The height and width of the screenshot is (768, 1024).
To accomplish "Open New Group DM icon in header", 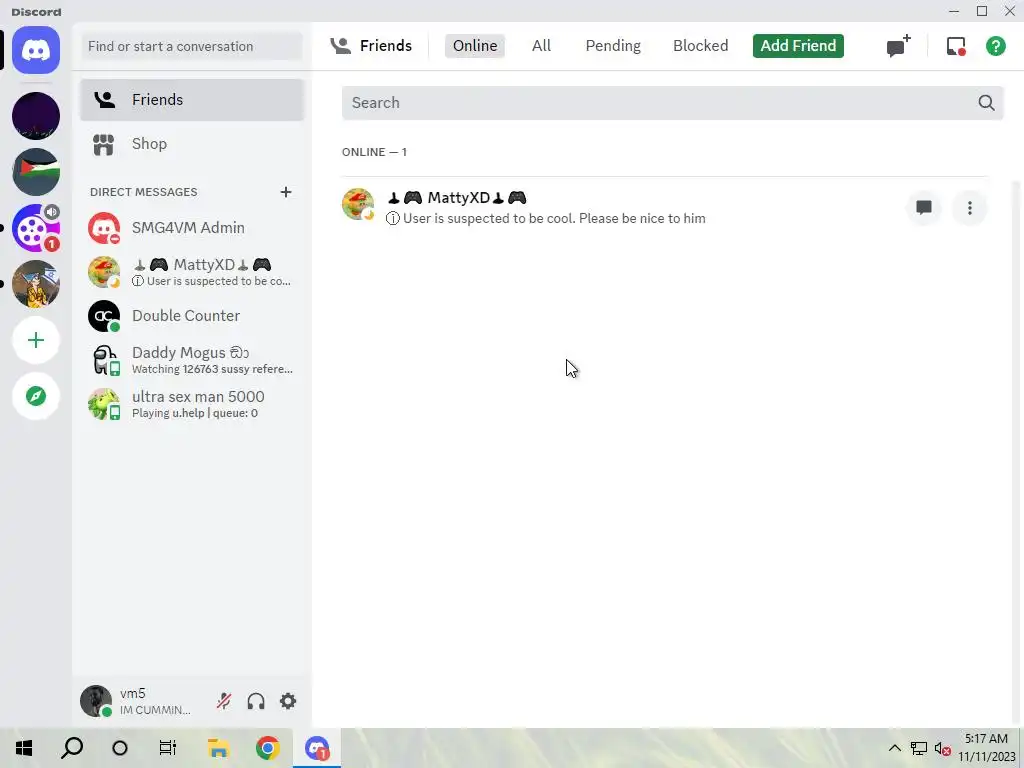I will (898, 46).
